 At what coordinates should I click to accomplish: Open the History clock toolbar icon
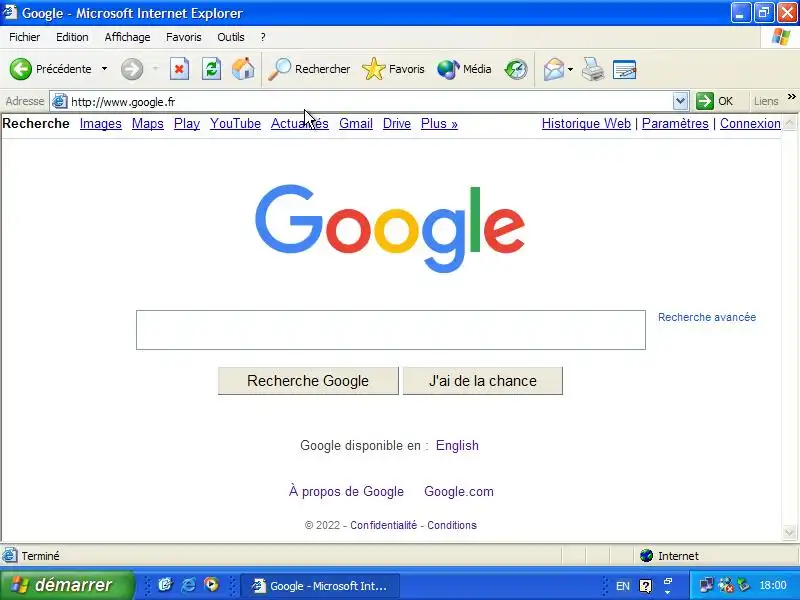(516, 69)
